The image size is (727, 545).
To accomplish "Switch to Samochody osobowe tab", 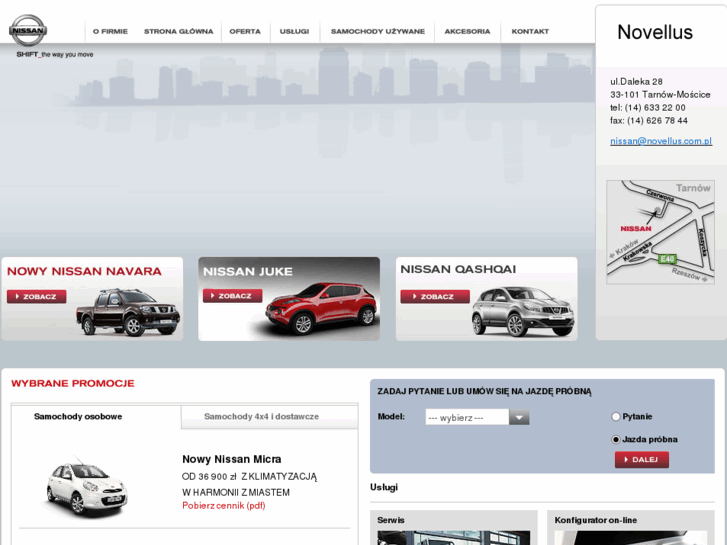I will tap(78, 417).
